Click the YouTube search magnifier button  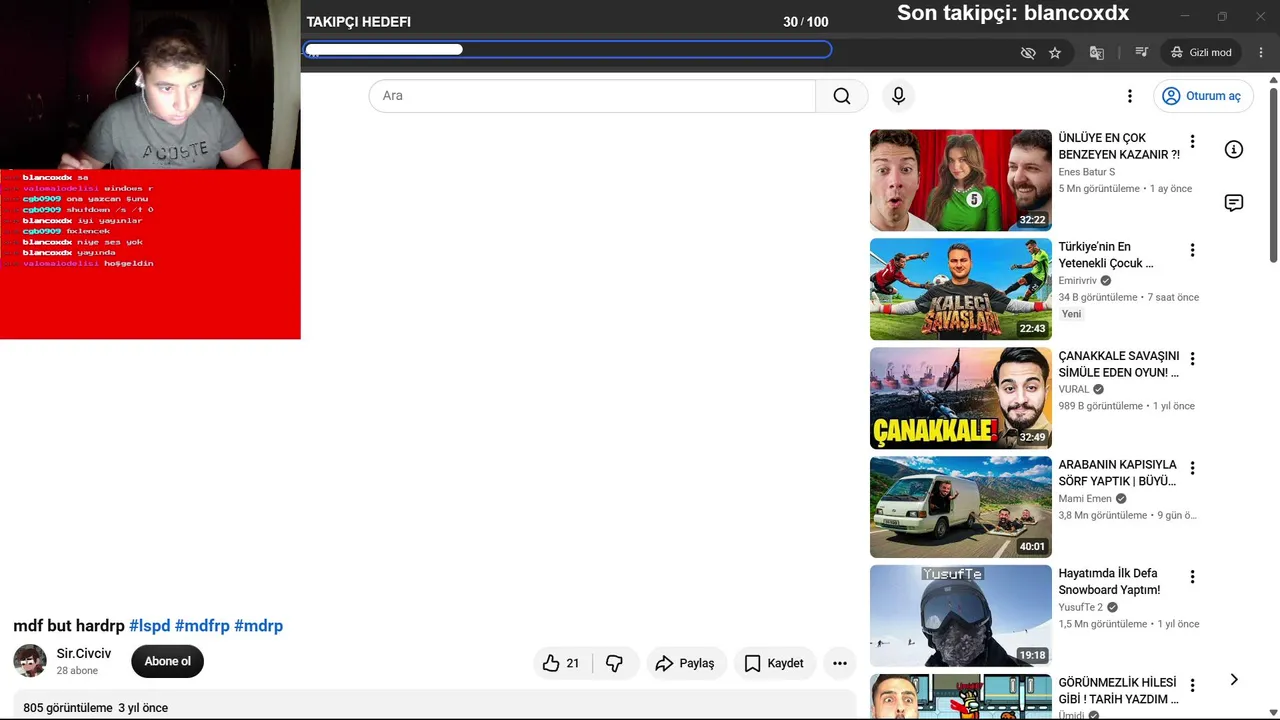pyautogui.click(x=842, y=96)
